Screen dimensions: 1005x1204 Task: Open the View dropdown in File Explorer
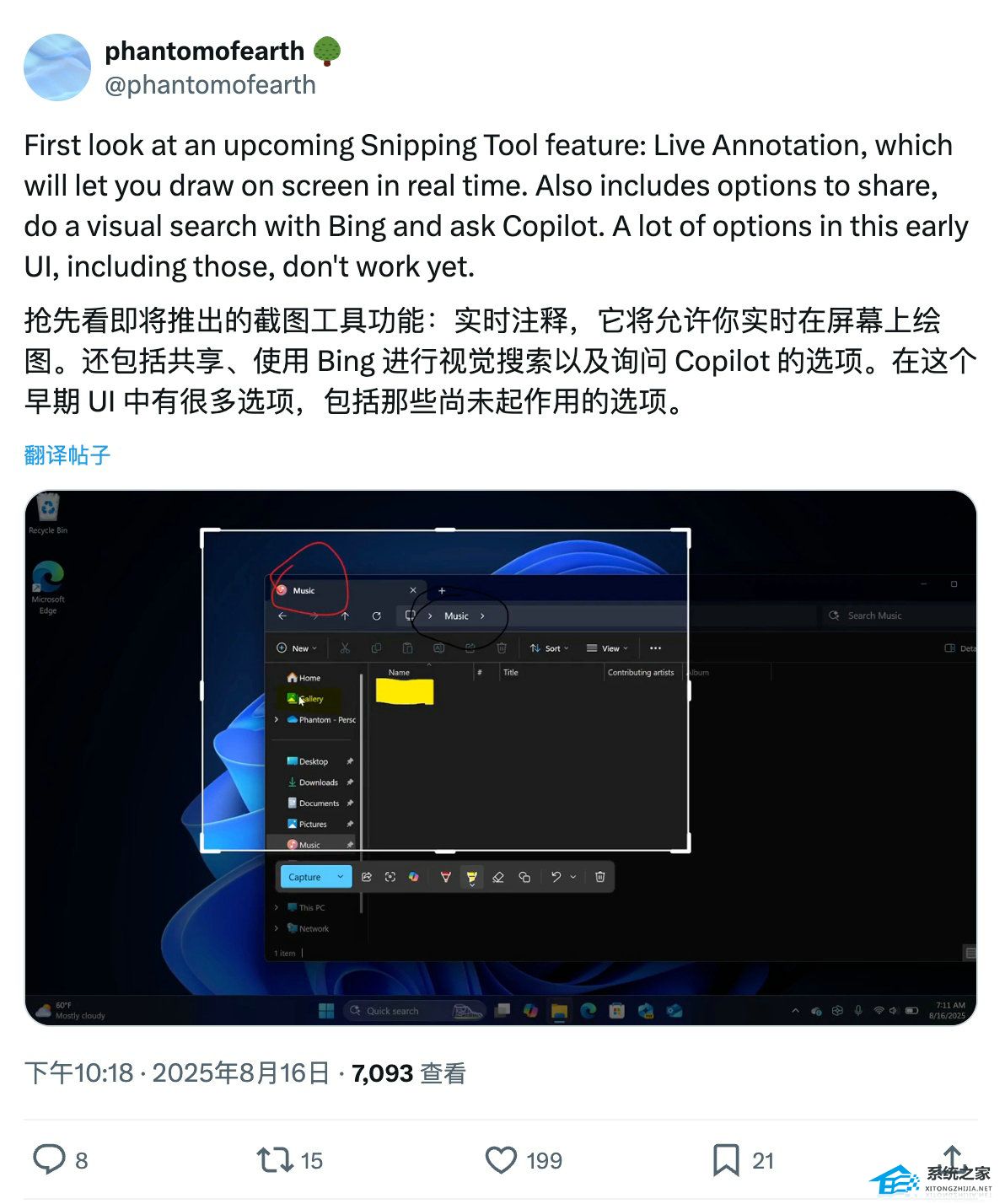pyautogui.click(x=607, y=648)
